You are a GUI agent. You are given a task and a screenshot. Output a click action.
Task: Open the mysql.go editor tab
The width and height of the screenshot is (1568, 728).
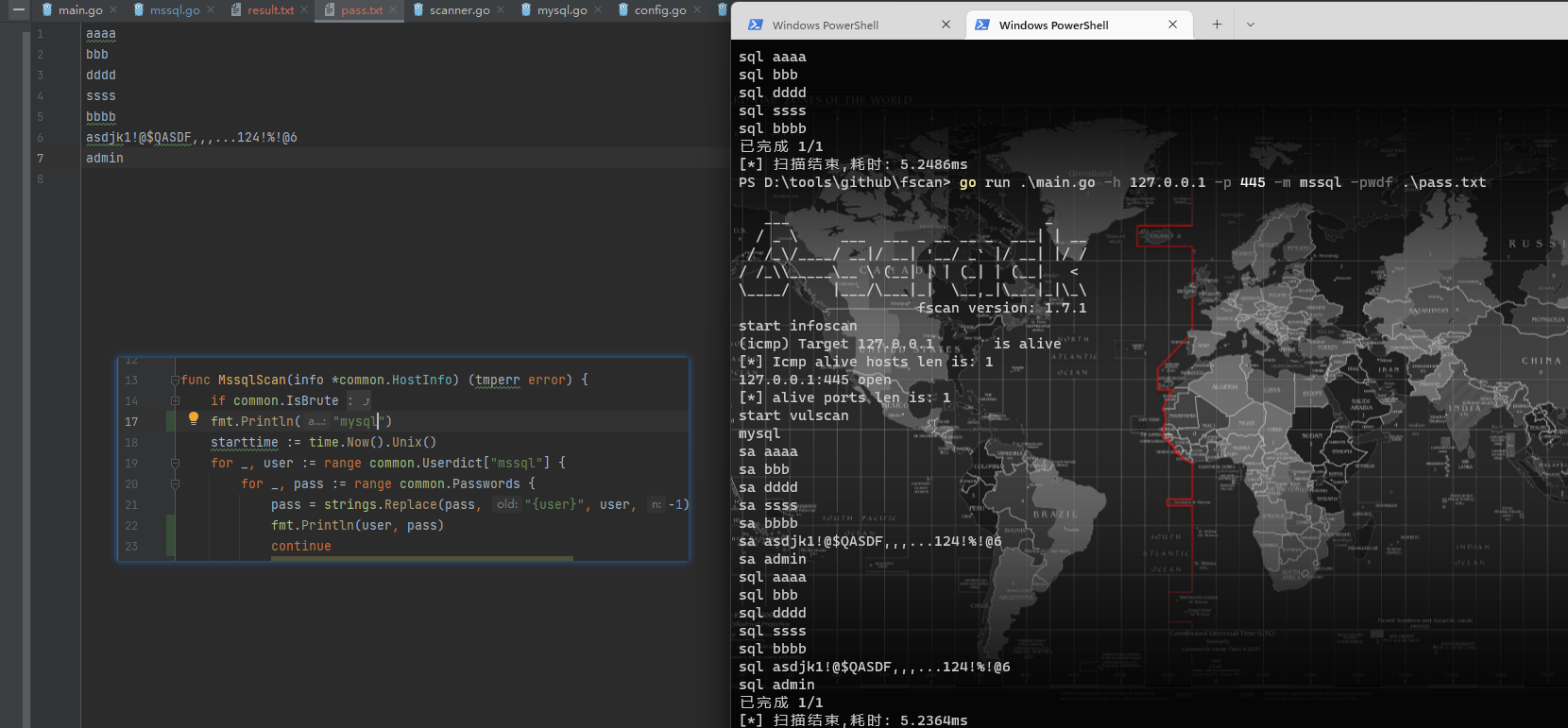562,10
